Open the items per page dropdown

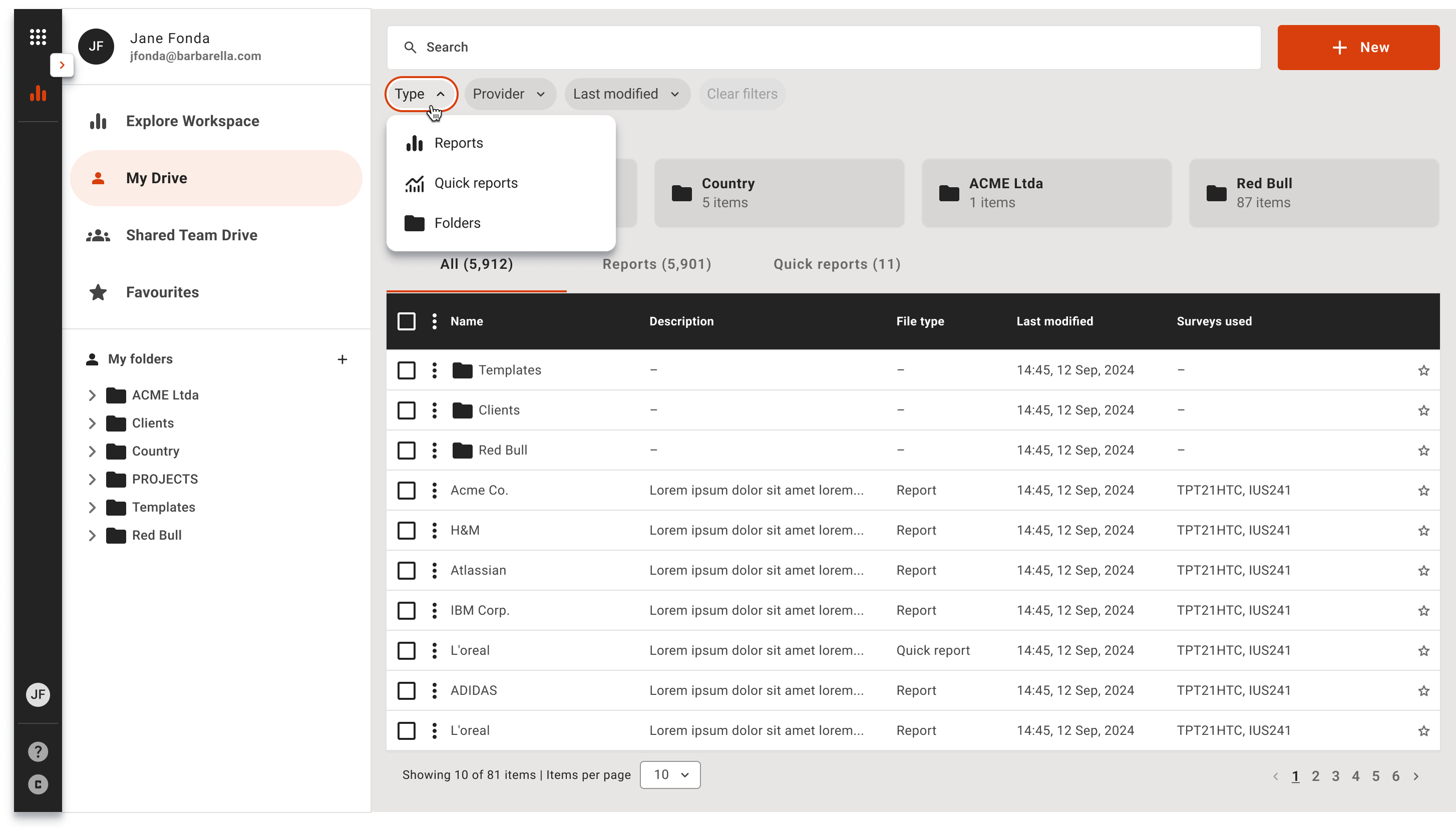pos(670,774)
